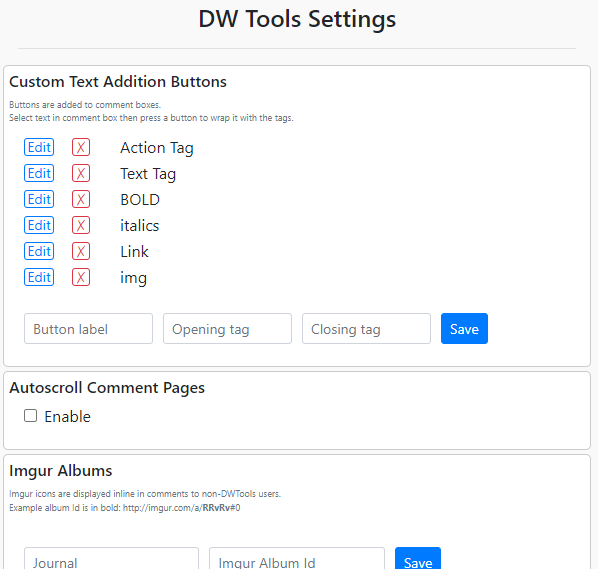Edit the italics button settings
The image size is (598, 569).
point(39,225)
